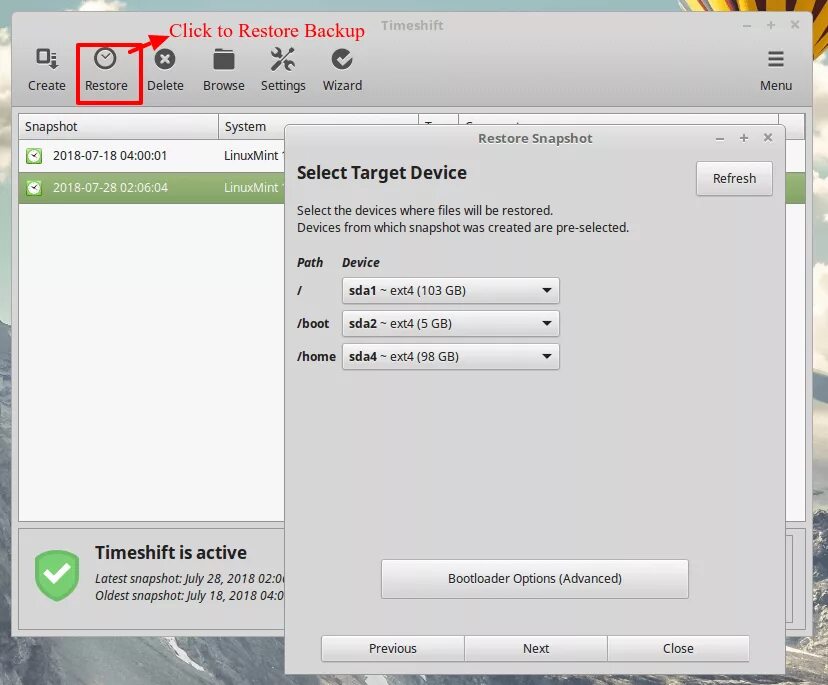The width and height of the screenshot is (828, 685).
Task: Minimize the Restore Snapshot dialog
Action: [x=719, y=139]
